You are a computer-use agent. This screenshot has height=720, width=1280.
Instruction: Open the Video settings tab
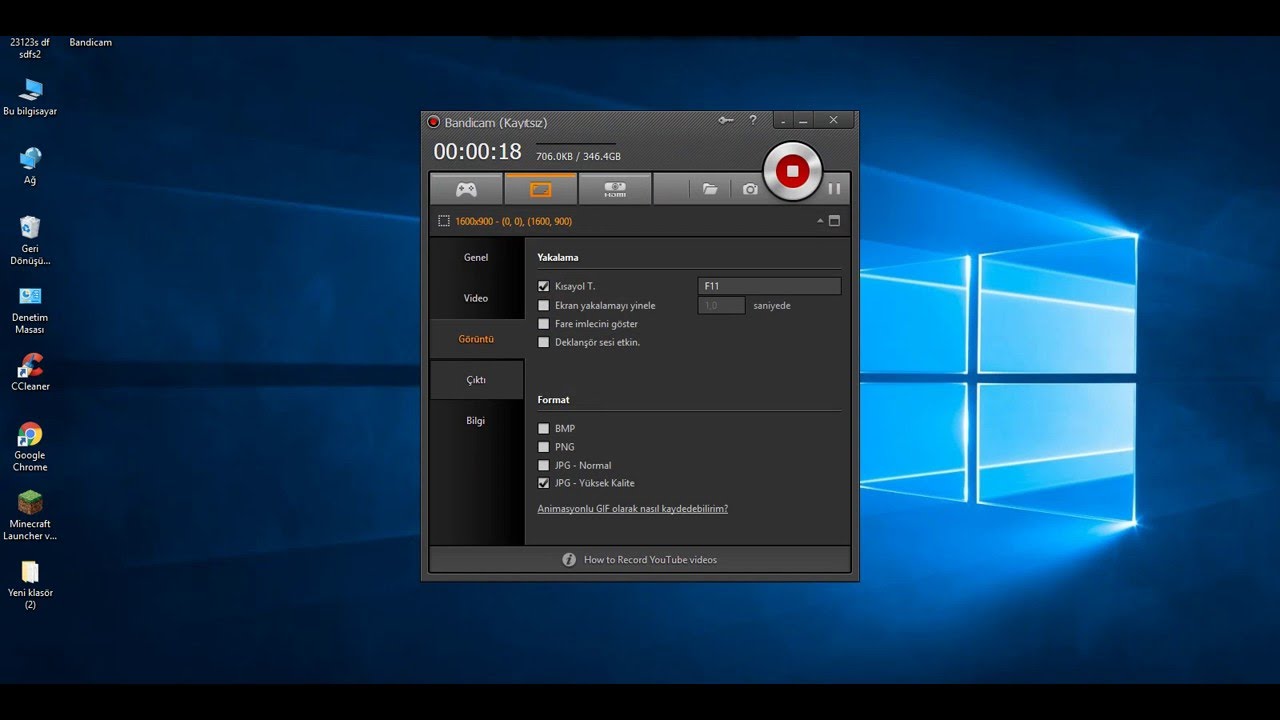click(x=476, y=298)
